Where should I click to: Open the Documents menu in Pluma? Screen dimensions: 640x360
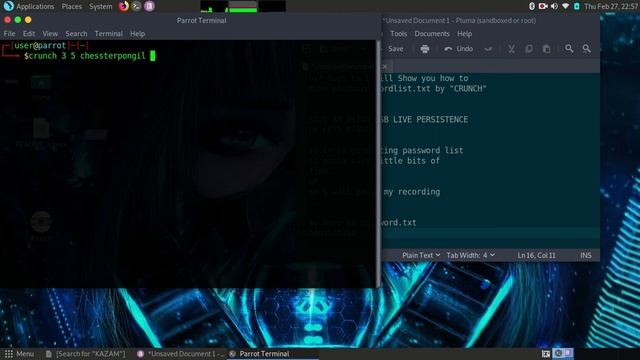click(432, 33)
